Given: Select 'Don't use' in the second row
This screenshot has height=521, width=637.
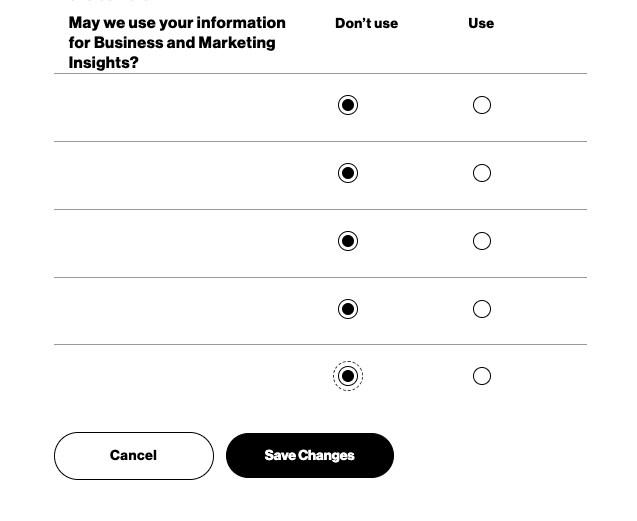Looking at the screenshot, I should click(x=348, y=173).
